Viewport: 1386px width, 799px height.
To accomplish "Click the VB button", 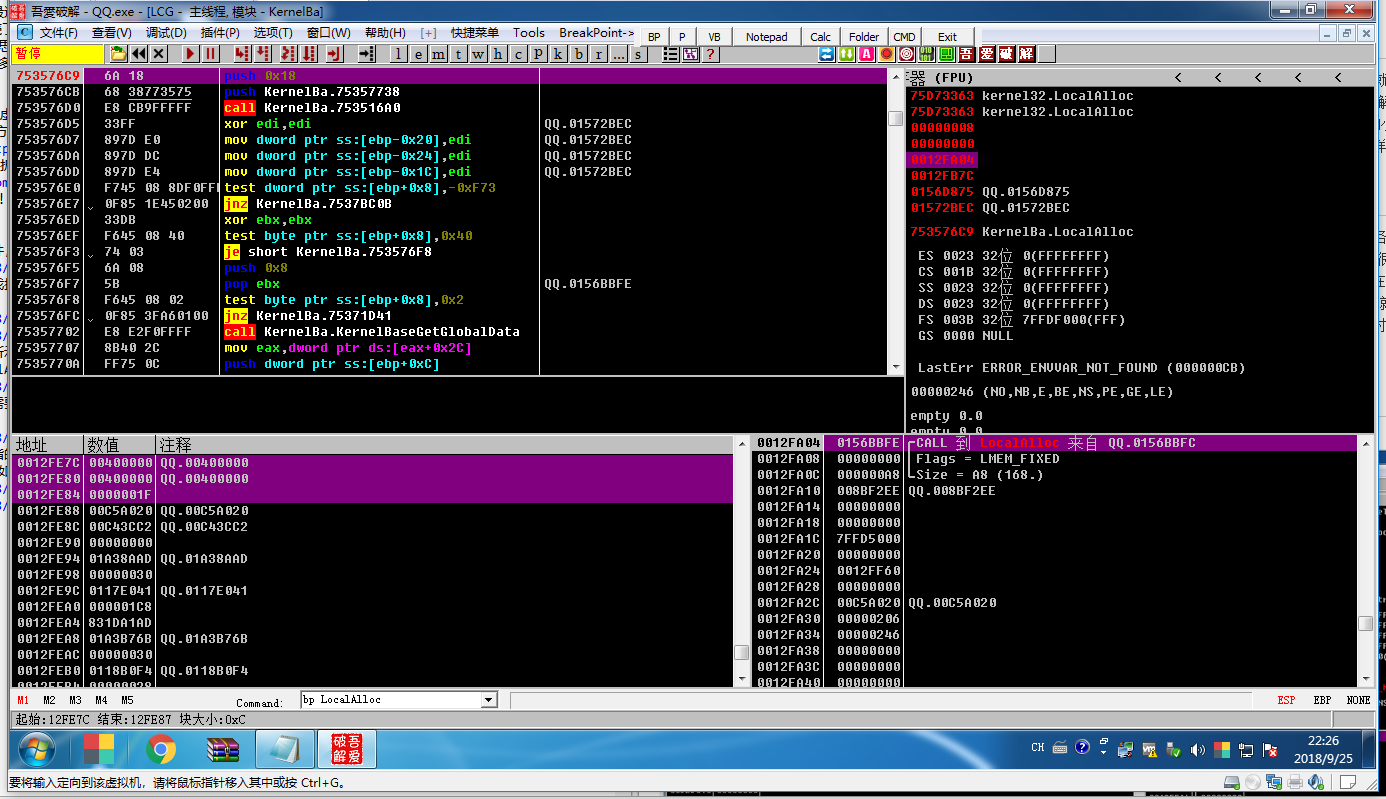I will tap(714, 37).
